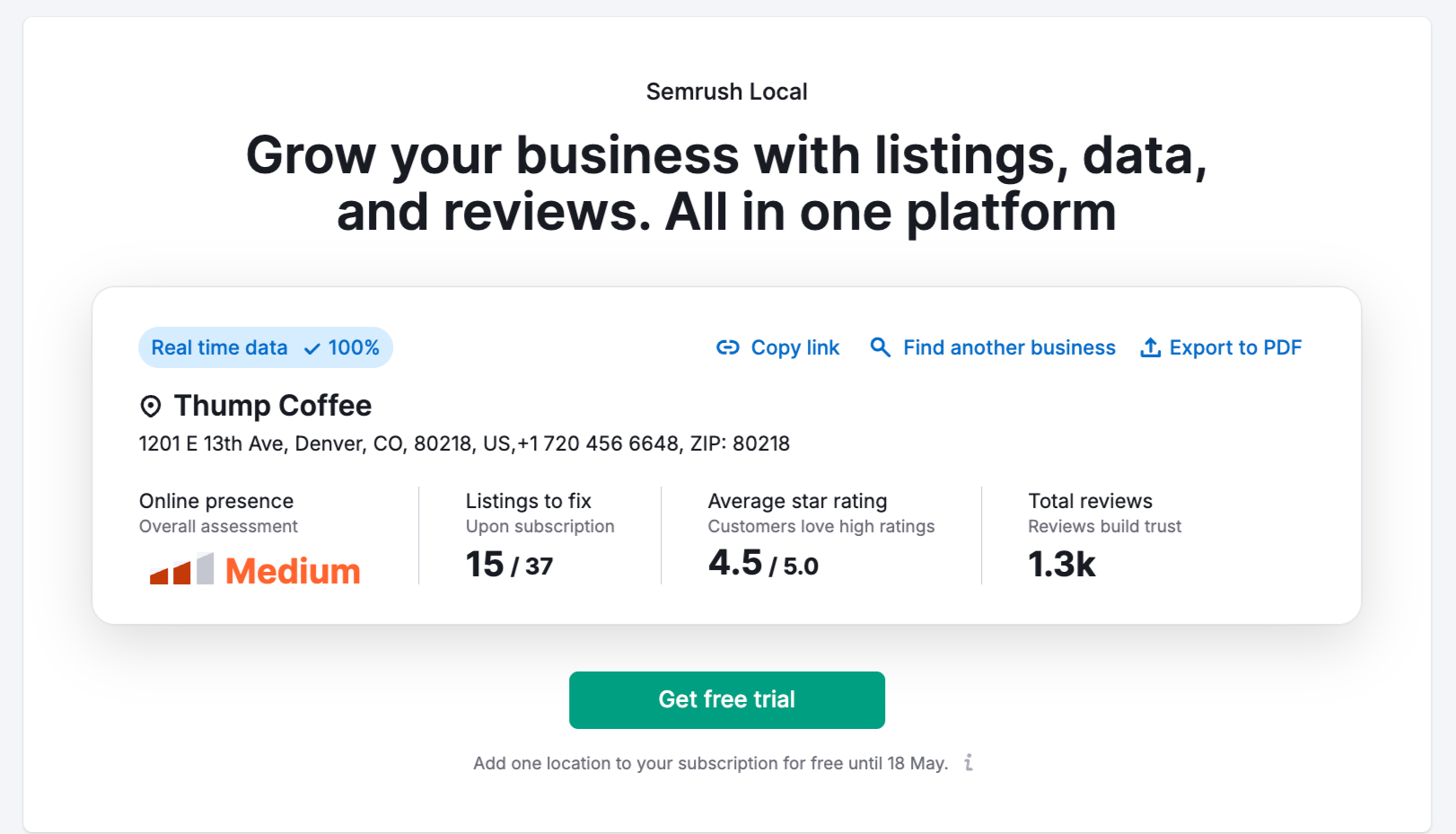This screenshot has width=1456, height=834.
Task: Click the Customers love high ratings subtitle
Action: coord(821,526)
